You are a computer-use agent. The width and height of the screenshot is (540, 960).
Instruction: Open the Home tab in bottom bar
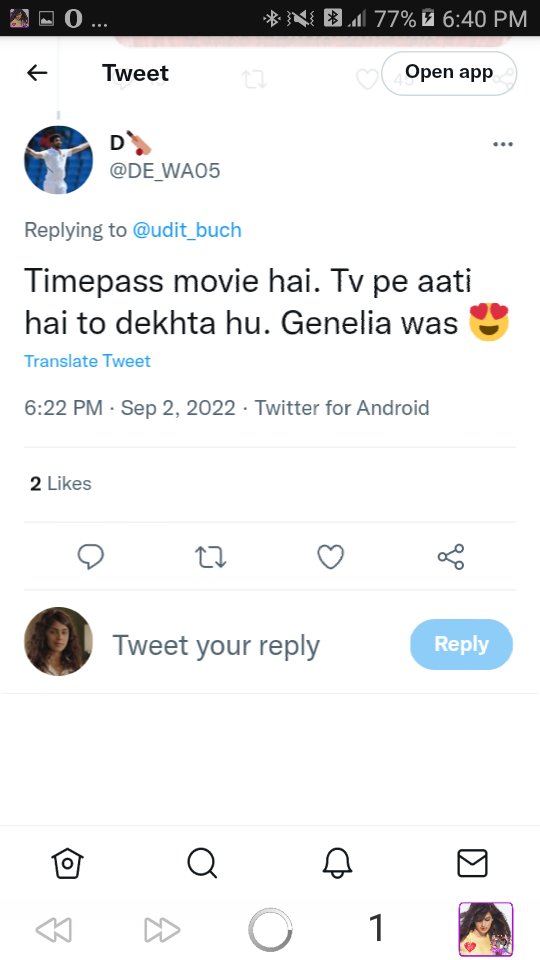tap(67, 863)
